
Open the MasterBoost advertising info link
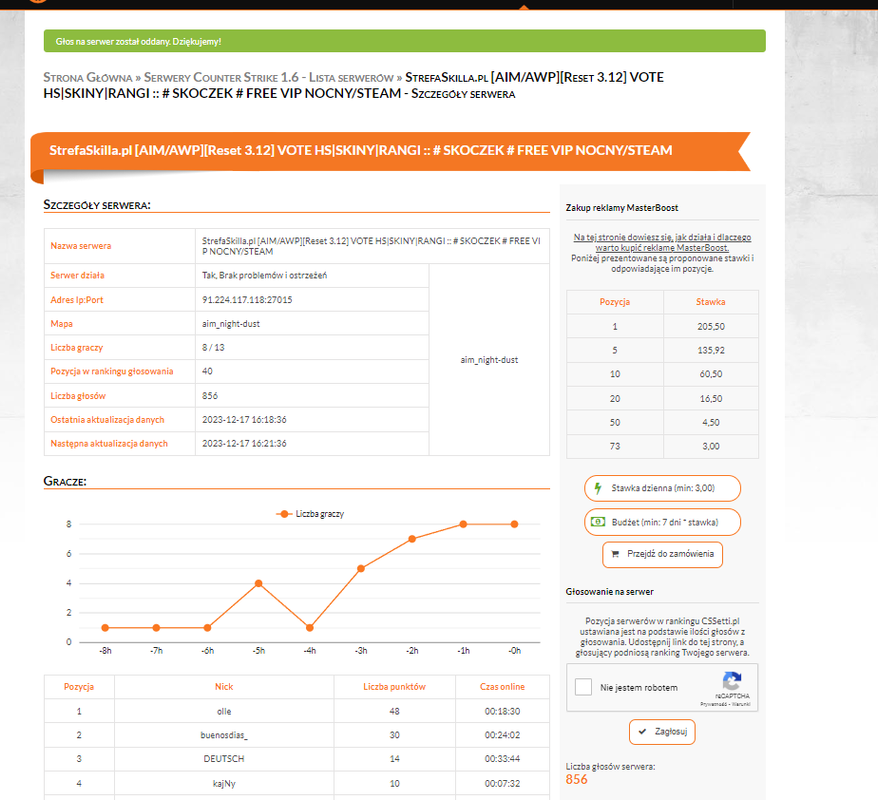[x=662, y=242]
